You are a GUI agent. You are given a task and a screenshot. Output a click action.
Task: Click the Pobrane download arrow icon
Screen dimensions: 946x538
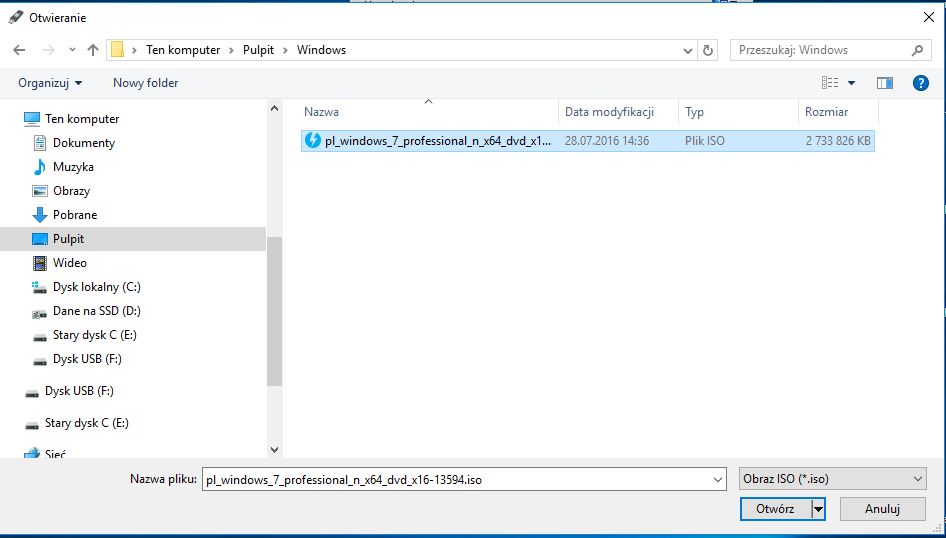40,215
